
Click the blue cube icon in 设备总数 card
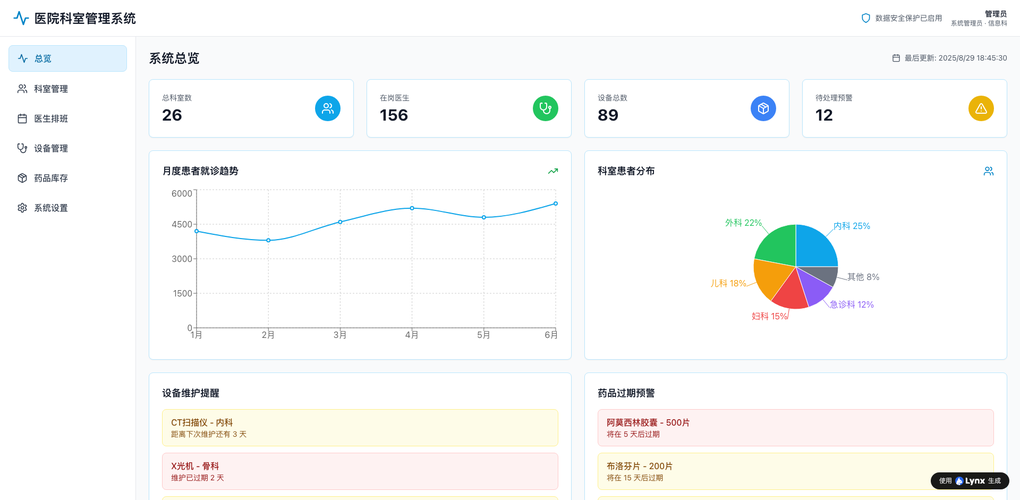pyautogui.click(x=763, y=108)
